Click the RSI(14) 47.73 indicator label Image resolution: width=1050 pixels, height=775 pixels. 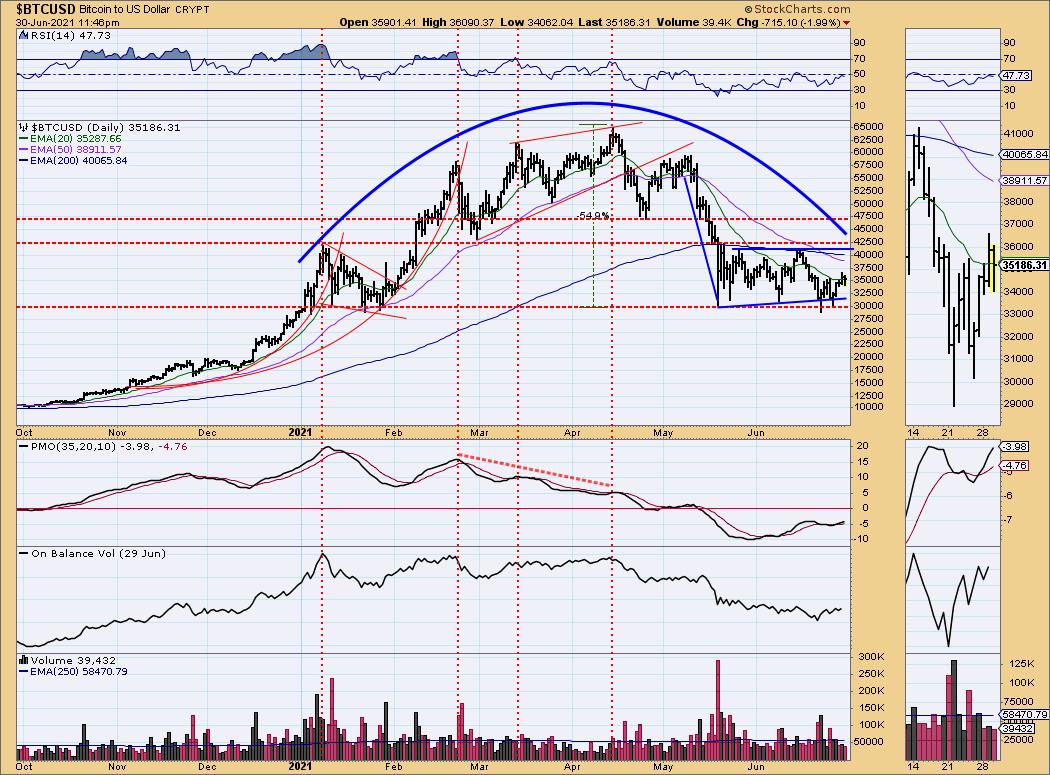(71, 36)
